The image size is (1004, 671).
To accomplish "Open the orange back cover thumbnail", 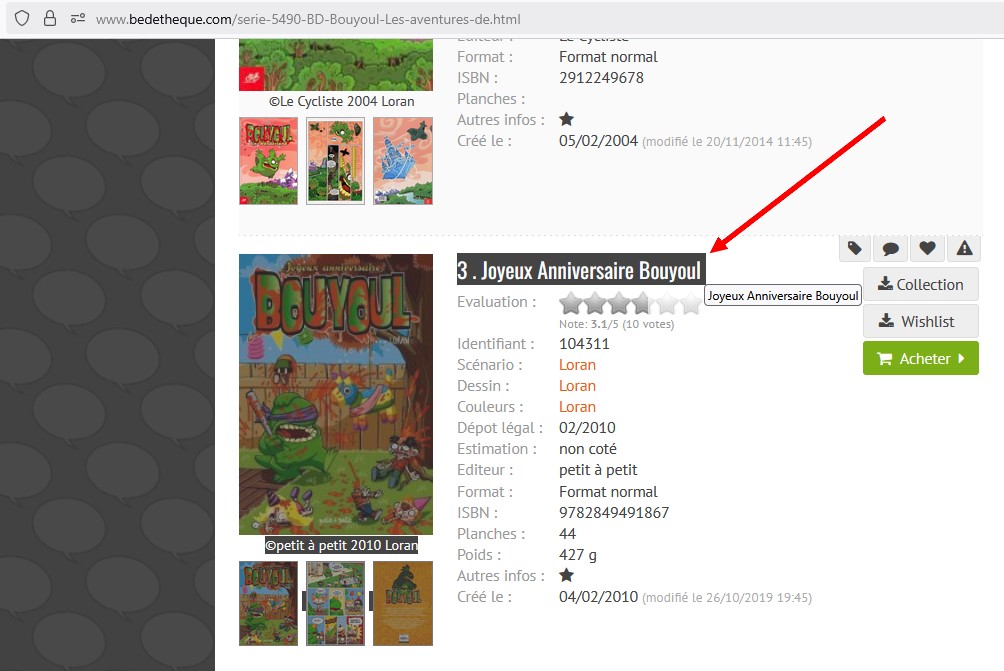I will coord(403,603).
